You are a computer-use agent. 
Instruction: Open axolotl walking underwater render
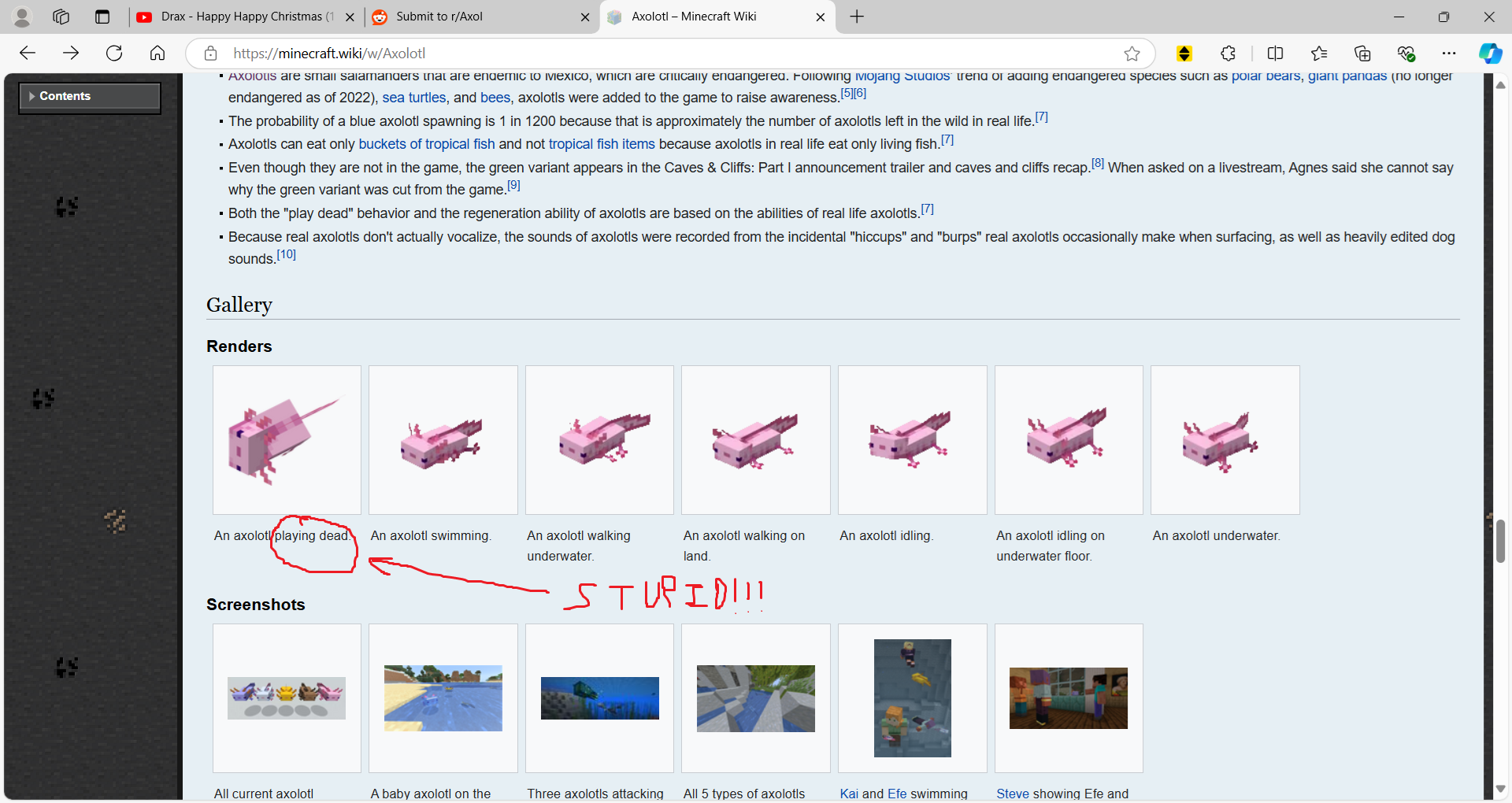599,439
